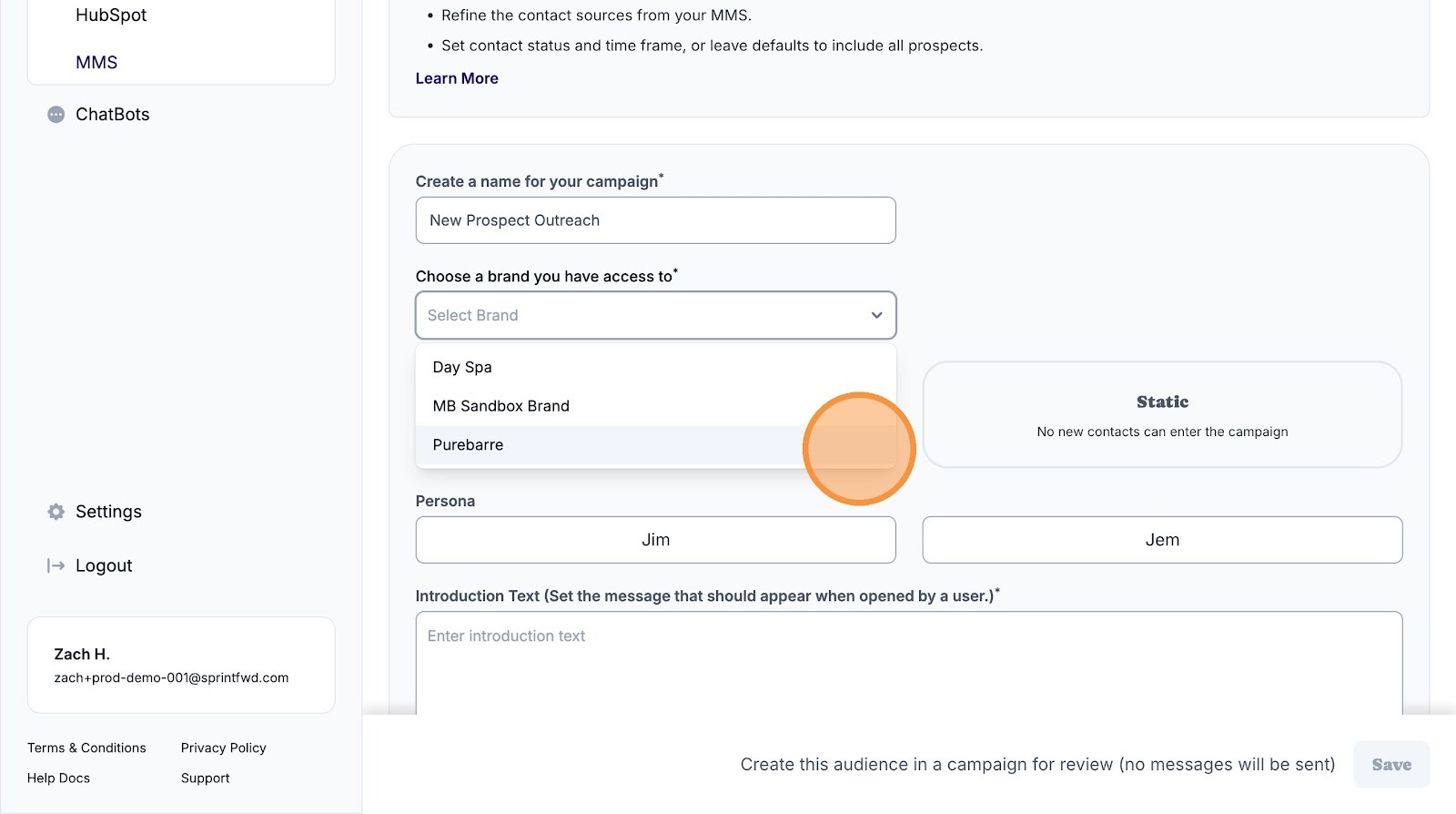Open the Terms & Conditions link

pos(86,748)
